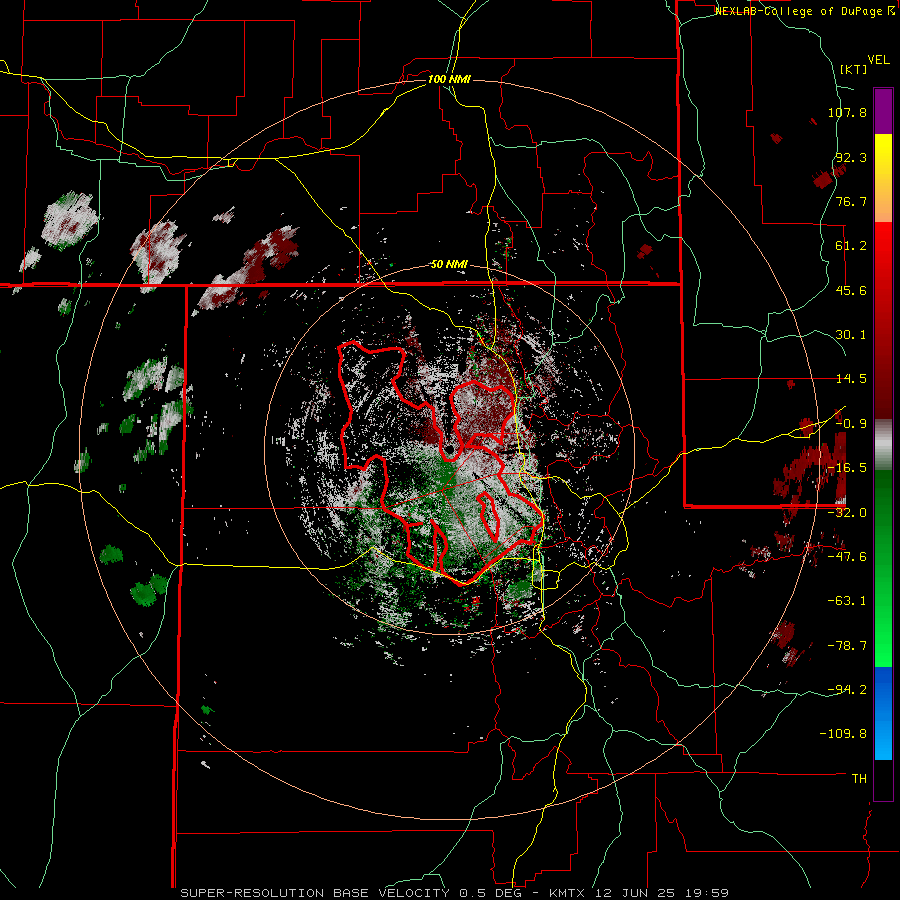Click the 92.3 legend value
900x900 pixels.
pos(851,157)
